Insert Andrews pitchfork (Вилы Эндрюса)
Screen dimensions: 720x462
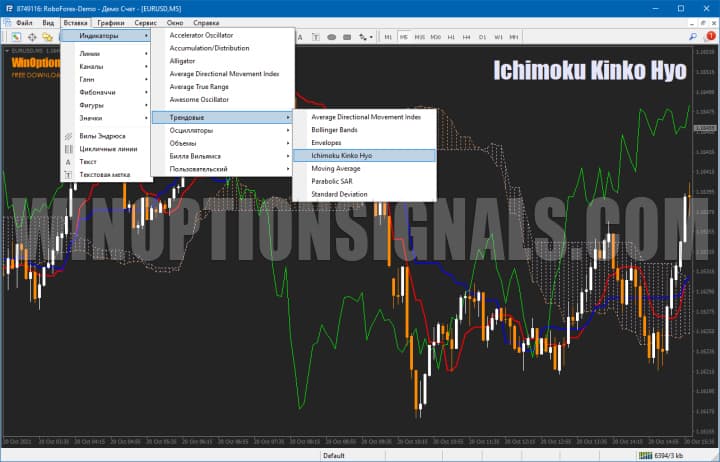[x=102, y=135]
